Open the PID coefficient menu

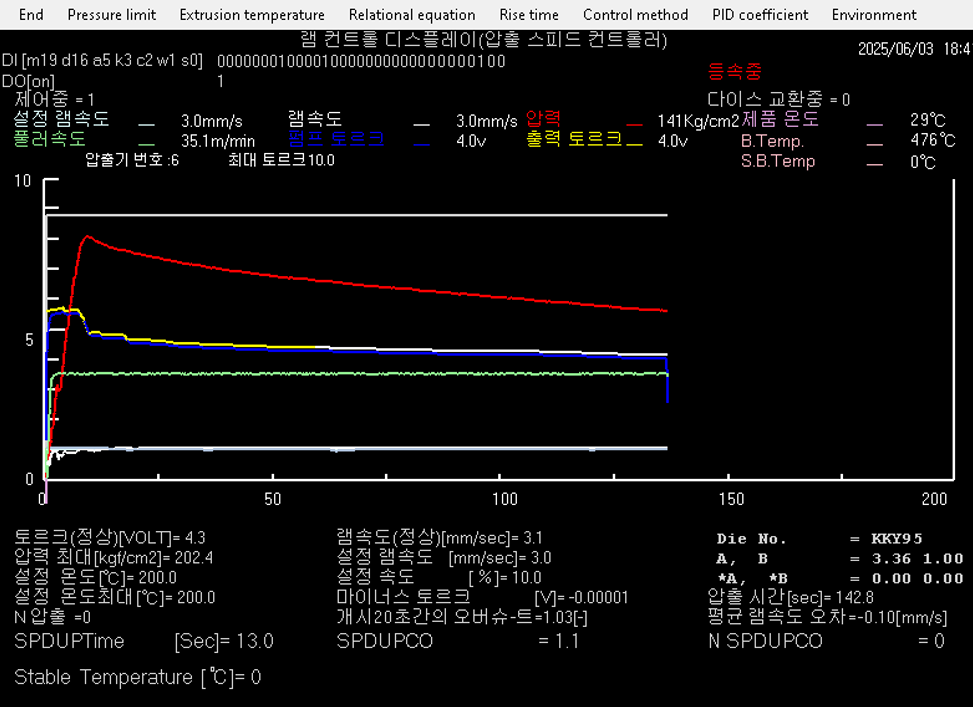760,15
